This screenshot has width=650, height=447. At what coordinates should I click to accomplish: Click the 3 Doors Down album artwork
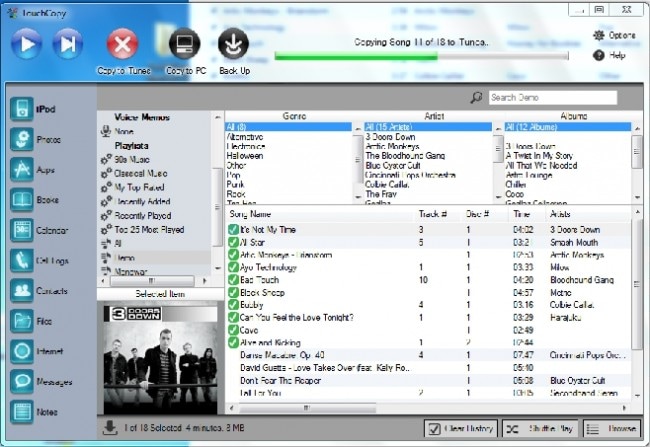tap(160, 358)
